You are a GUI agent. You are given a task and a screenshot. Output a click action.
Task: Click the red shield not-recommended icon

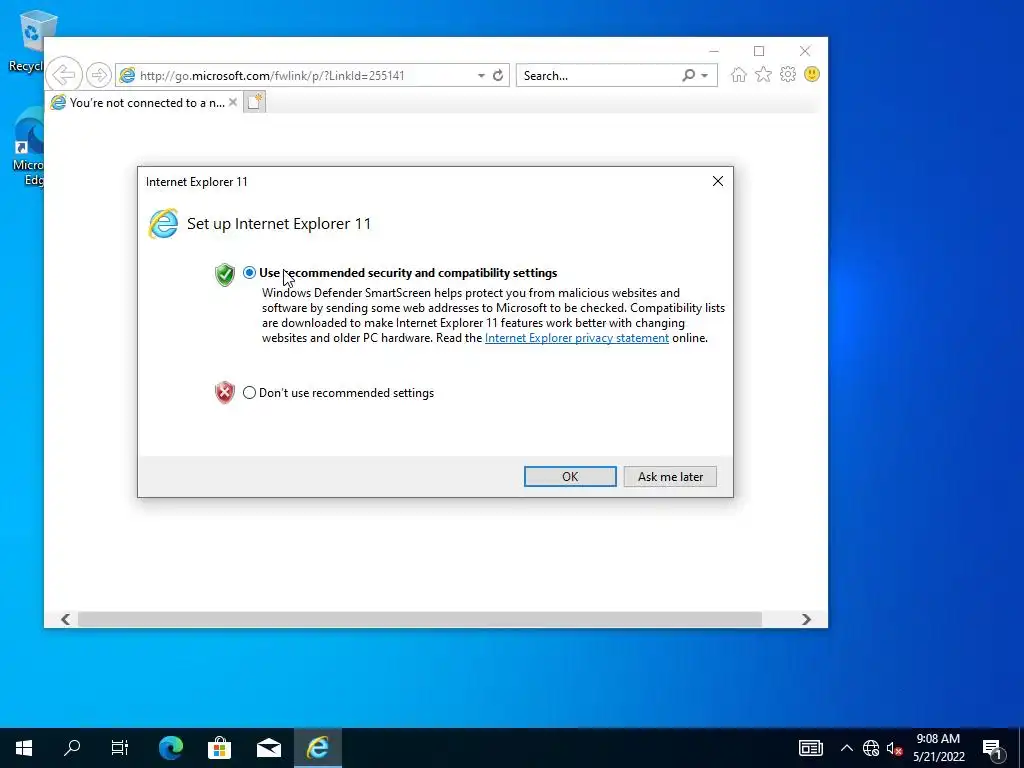(x=225, y=392)
